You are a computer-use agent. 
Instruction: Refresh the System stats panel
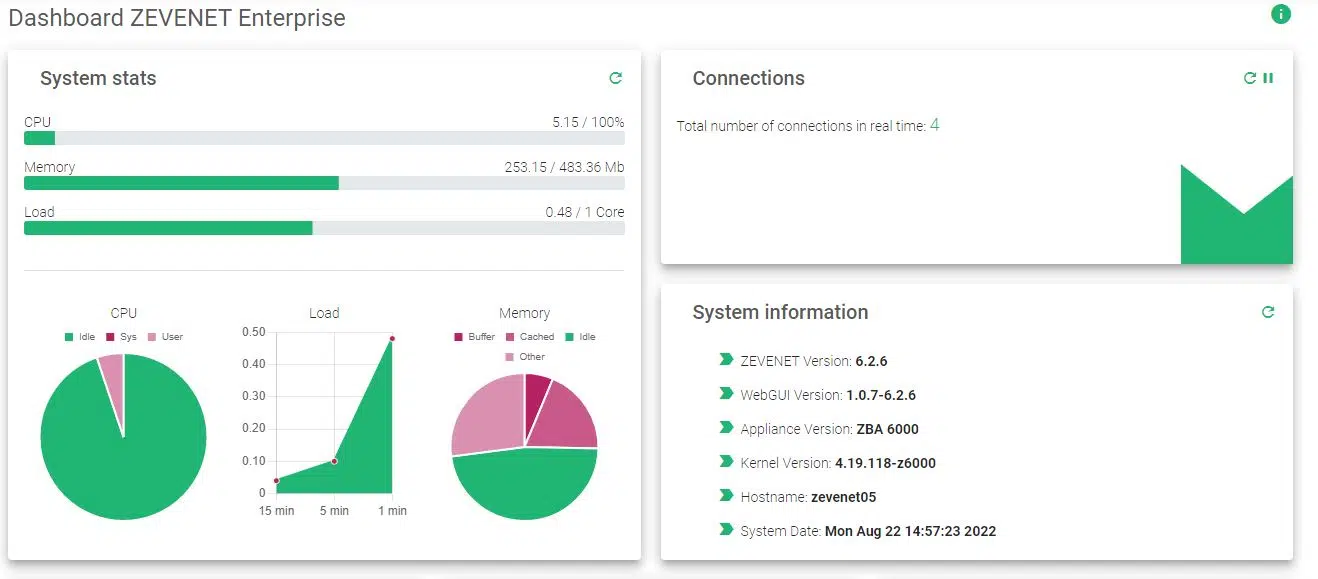tap(616, 78)
